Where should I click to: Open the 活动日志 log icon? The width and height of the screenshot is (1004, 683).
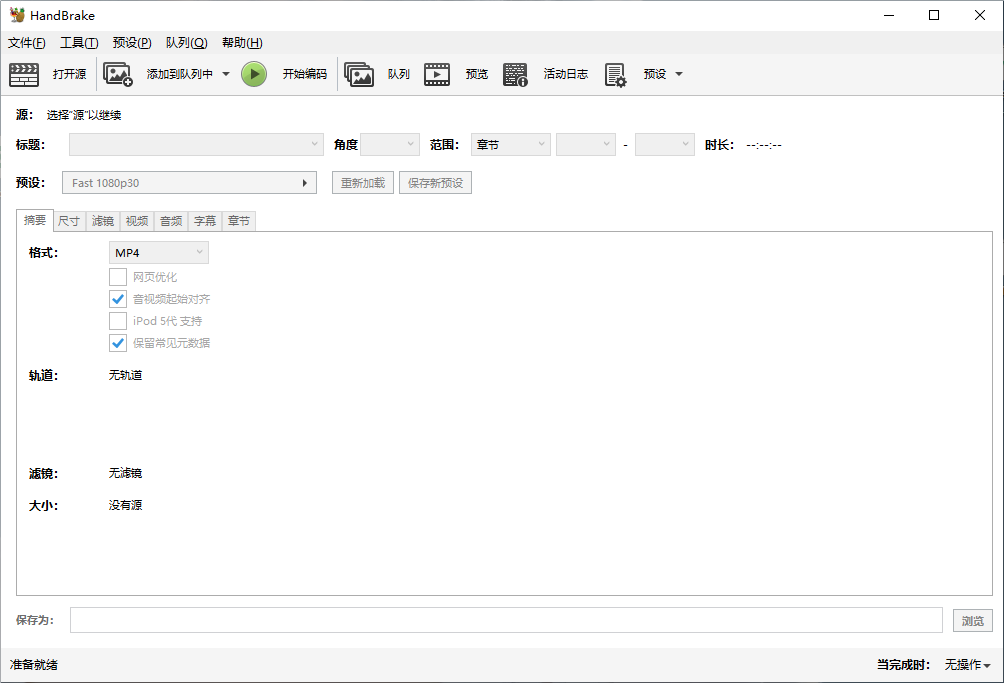pyautogui.click(x=515, y=74)
